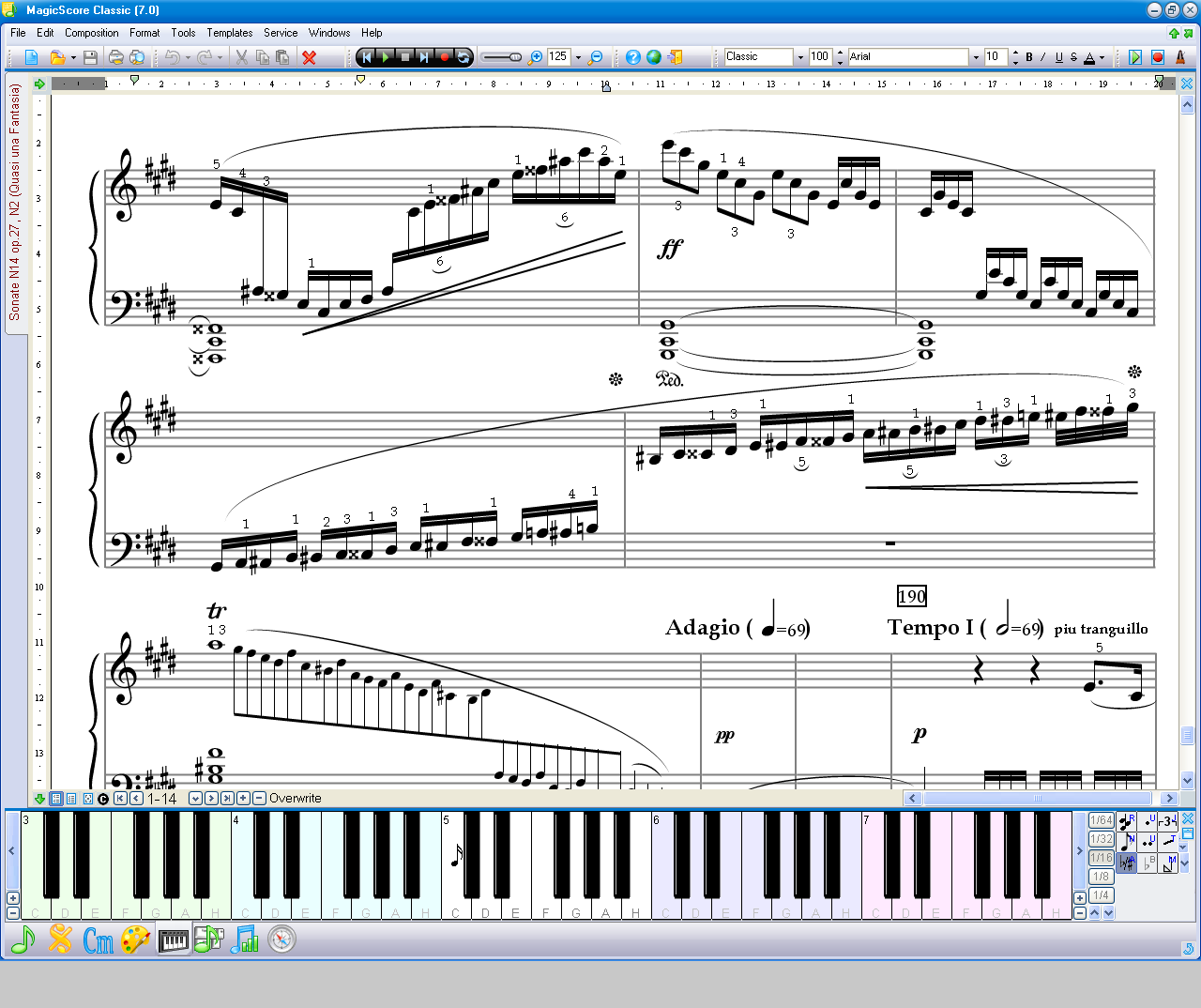The width and height of the screenshot is (1201, 1008).
Task: Click the exit door icon
Action: pyautogui.click(x=675, y=57)
